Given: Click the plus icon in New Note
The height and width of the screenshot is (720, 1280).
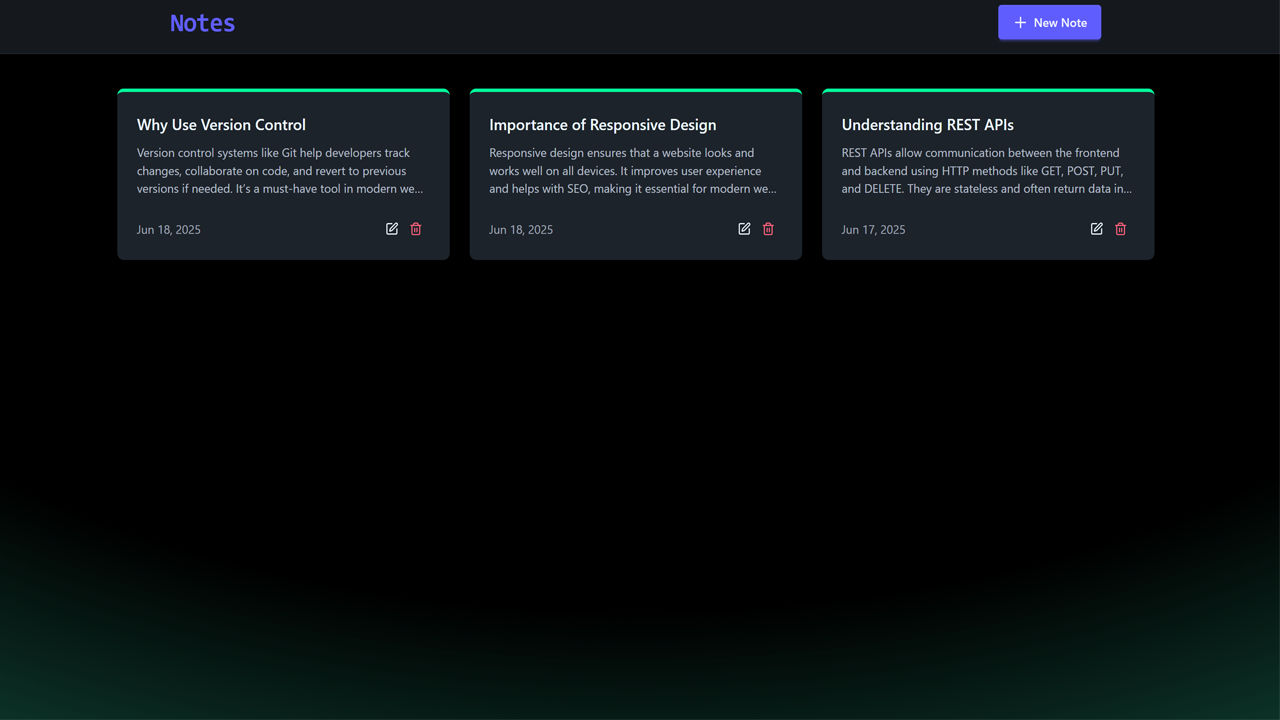Looking at the screenshot, I should [1020, 23].
